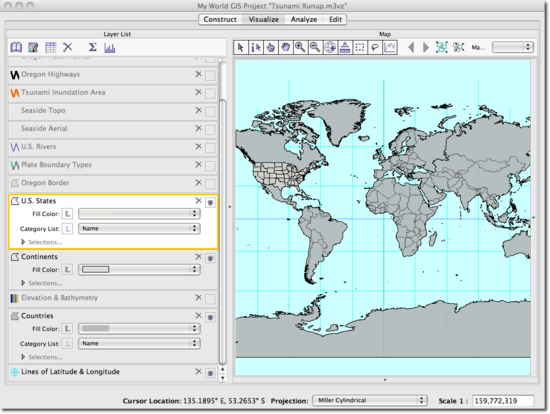Open the Projection Miller Cylindrical dropdown
Image resolution: width=550 pixels, height=414 pixels.
coord(370,400)
